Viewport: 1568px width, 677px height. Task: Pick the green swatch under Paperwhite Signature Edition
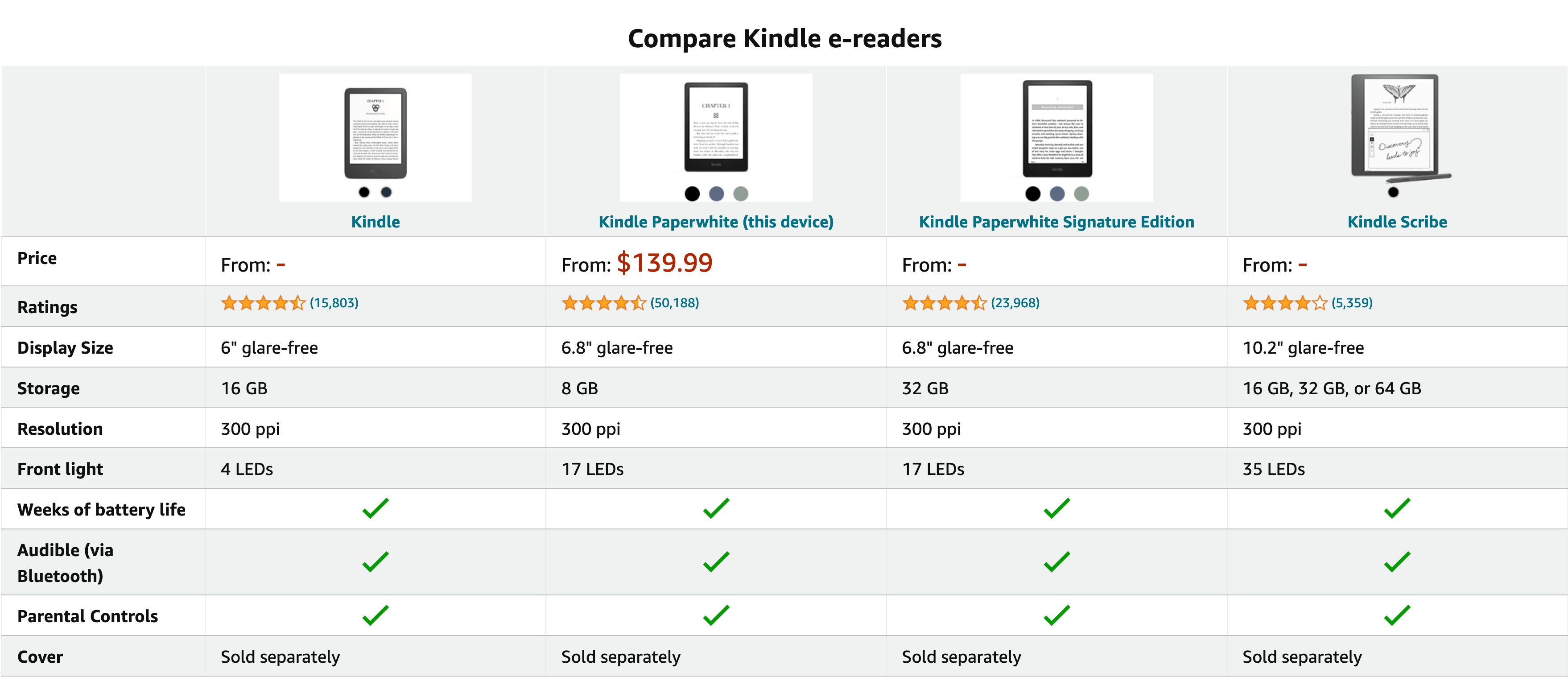(x=1081, y=194)
